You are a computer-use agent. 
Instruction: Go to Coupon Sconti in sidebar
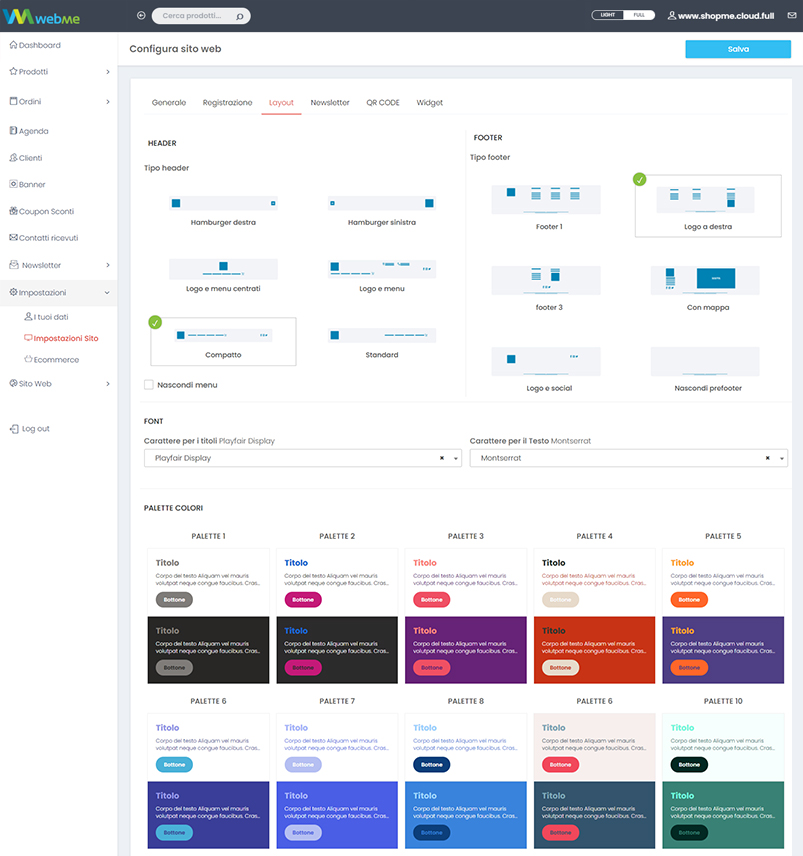(x=46, y=211)
